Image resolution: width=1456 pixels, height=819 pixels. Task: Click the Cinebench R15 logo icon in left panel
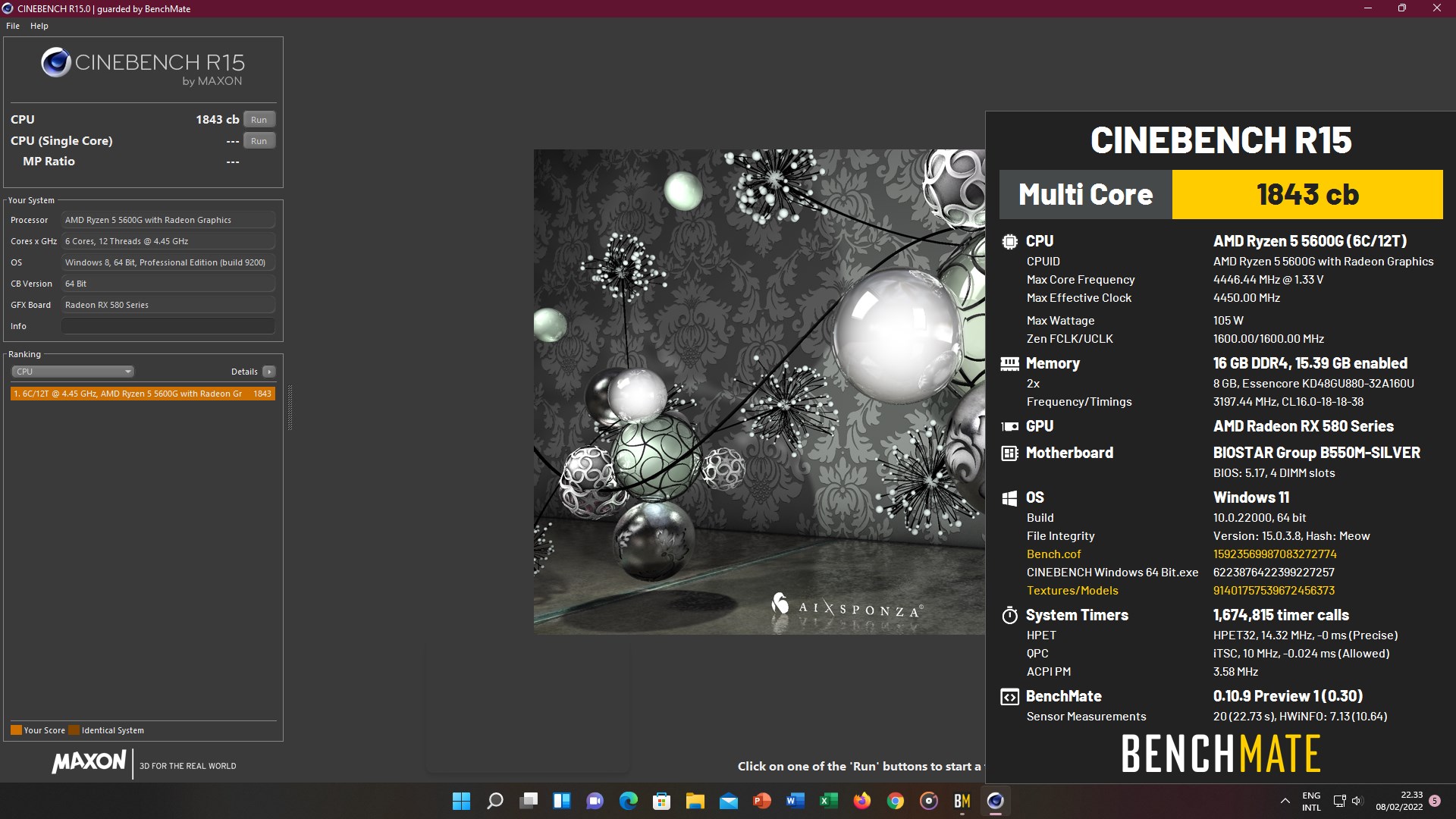coord(56,62)
